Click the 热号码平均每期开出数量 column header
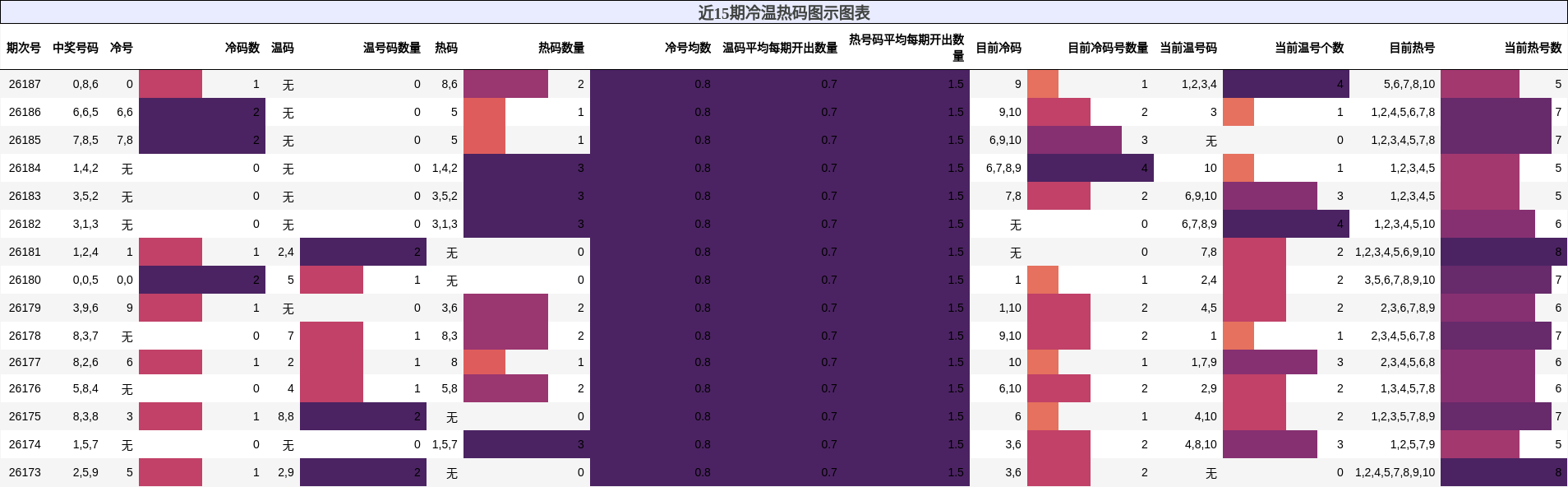Screen dimensions: 1568x487 tap(906, 48)
